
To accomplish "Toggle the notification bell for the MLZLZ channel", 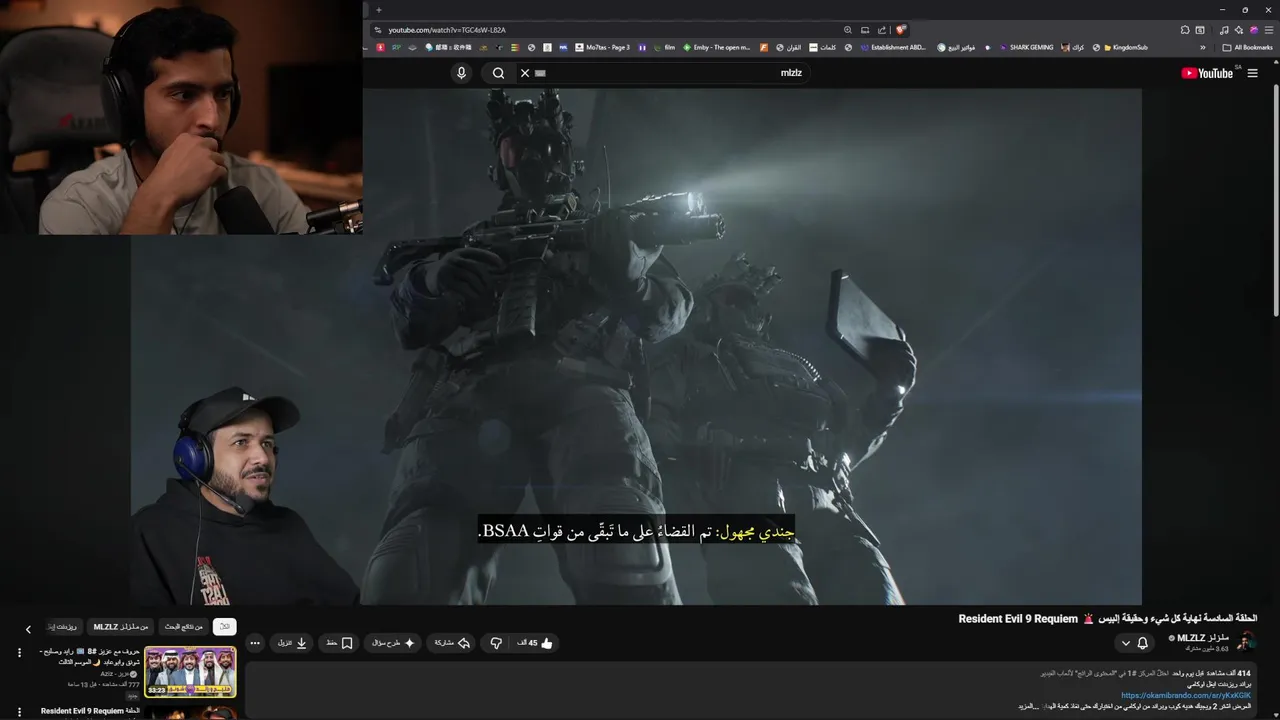I will [x=1143, y=643].
